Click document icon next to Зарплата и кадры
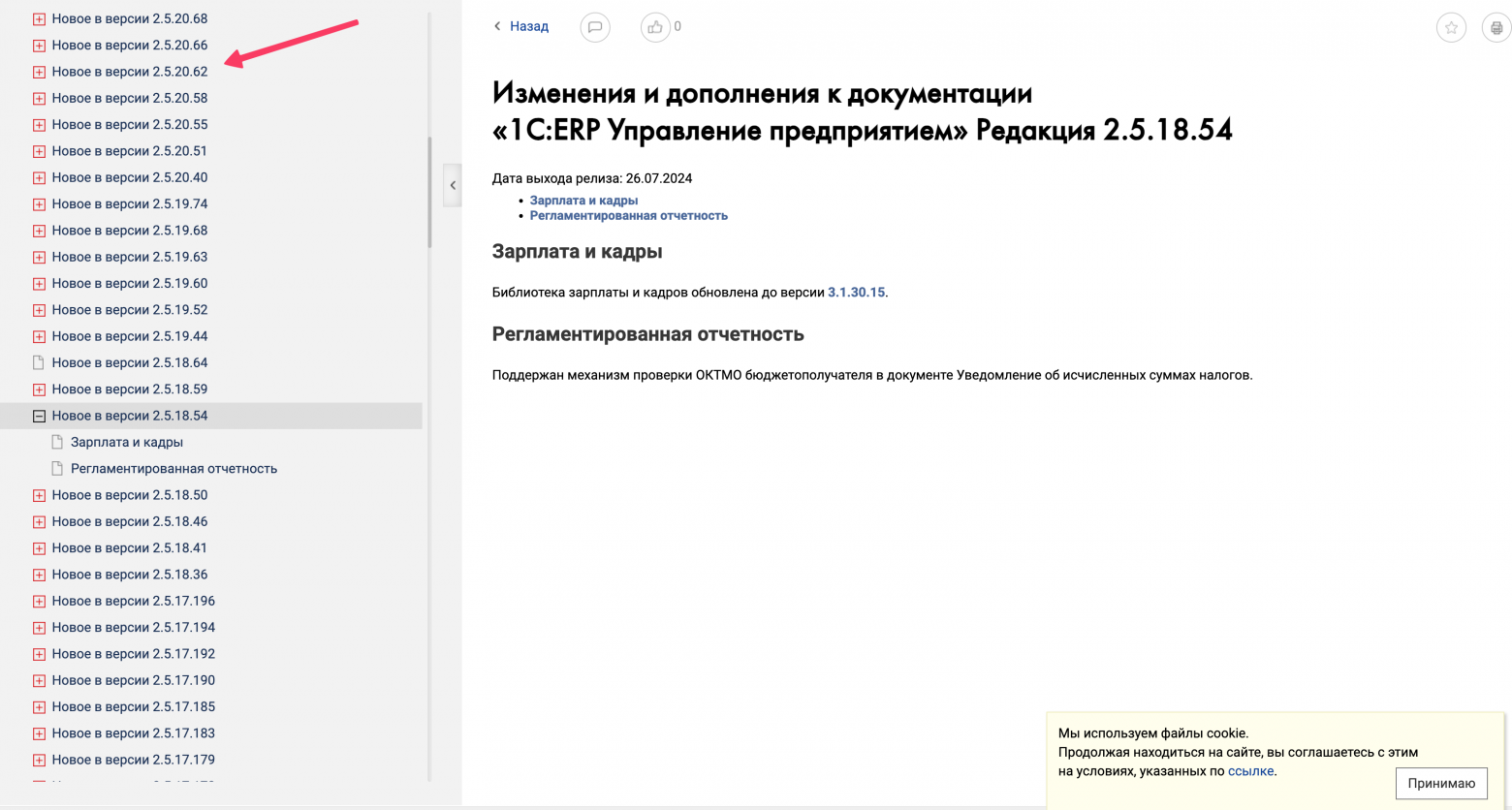The height and width of the screenshot is (810, 1512). (x=57, y=442)
